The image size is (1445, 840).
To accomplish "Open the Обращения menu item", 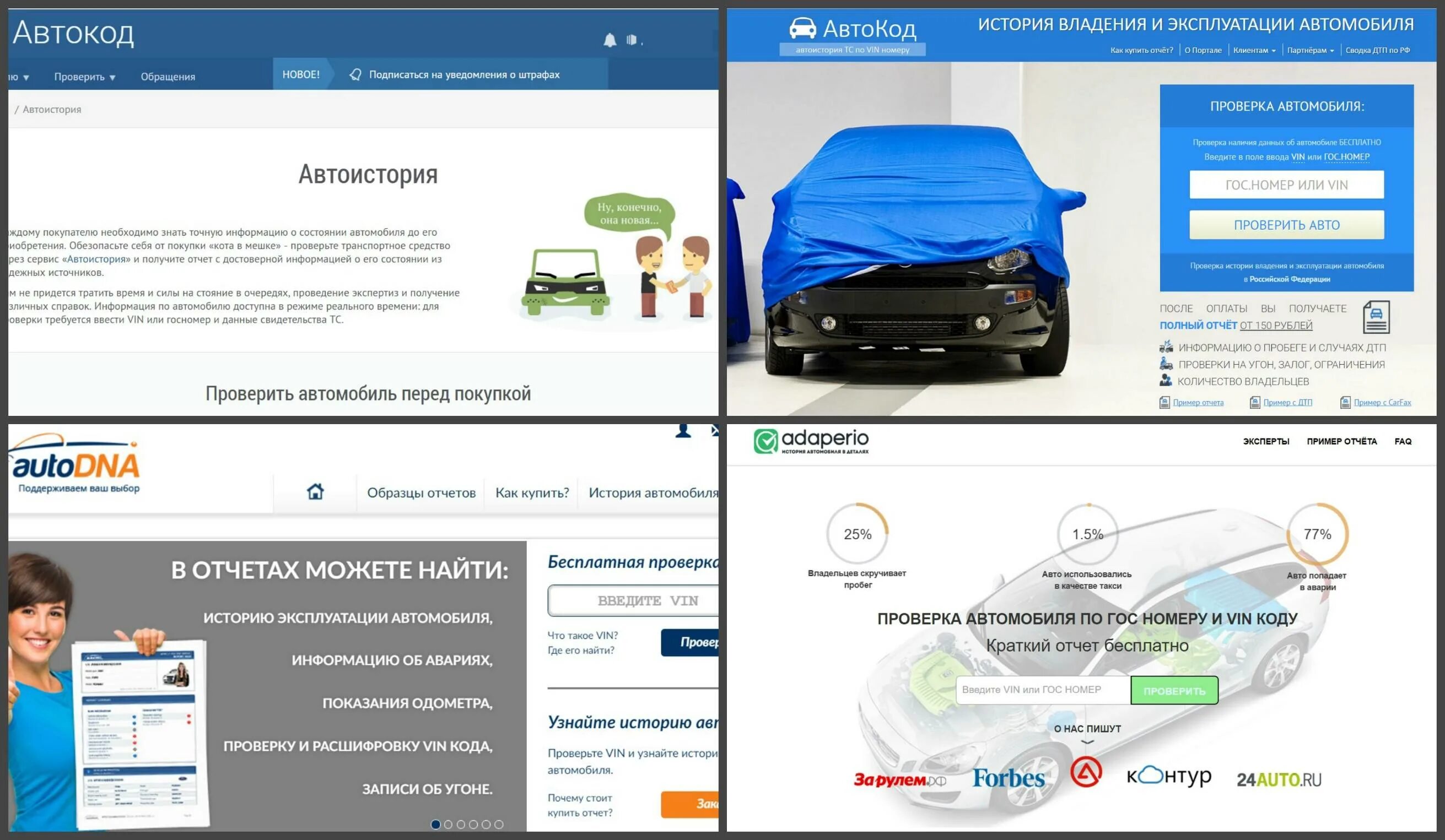I will [168, 77].
